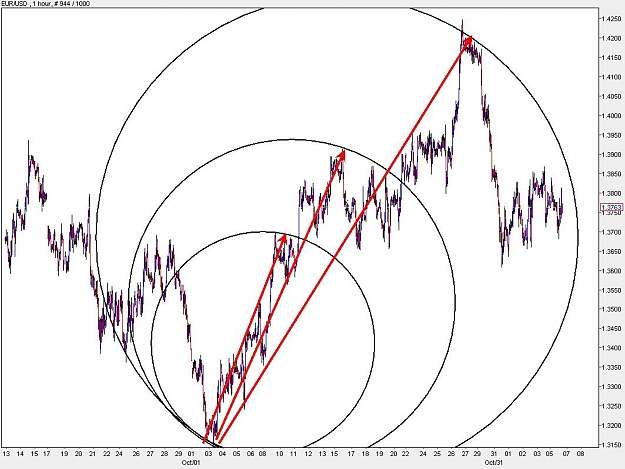Select the 1.3650 price scale value
The image size is (625, 469).
(611, 251)
